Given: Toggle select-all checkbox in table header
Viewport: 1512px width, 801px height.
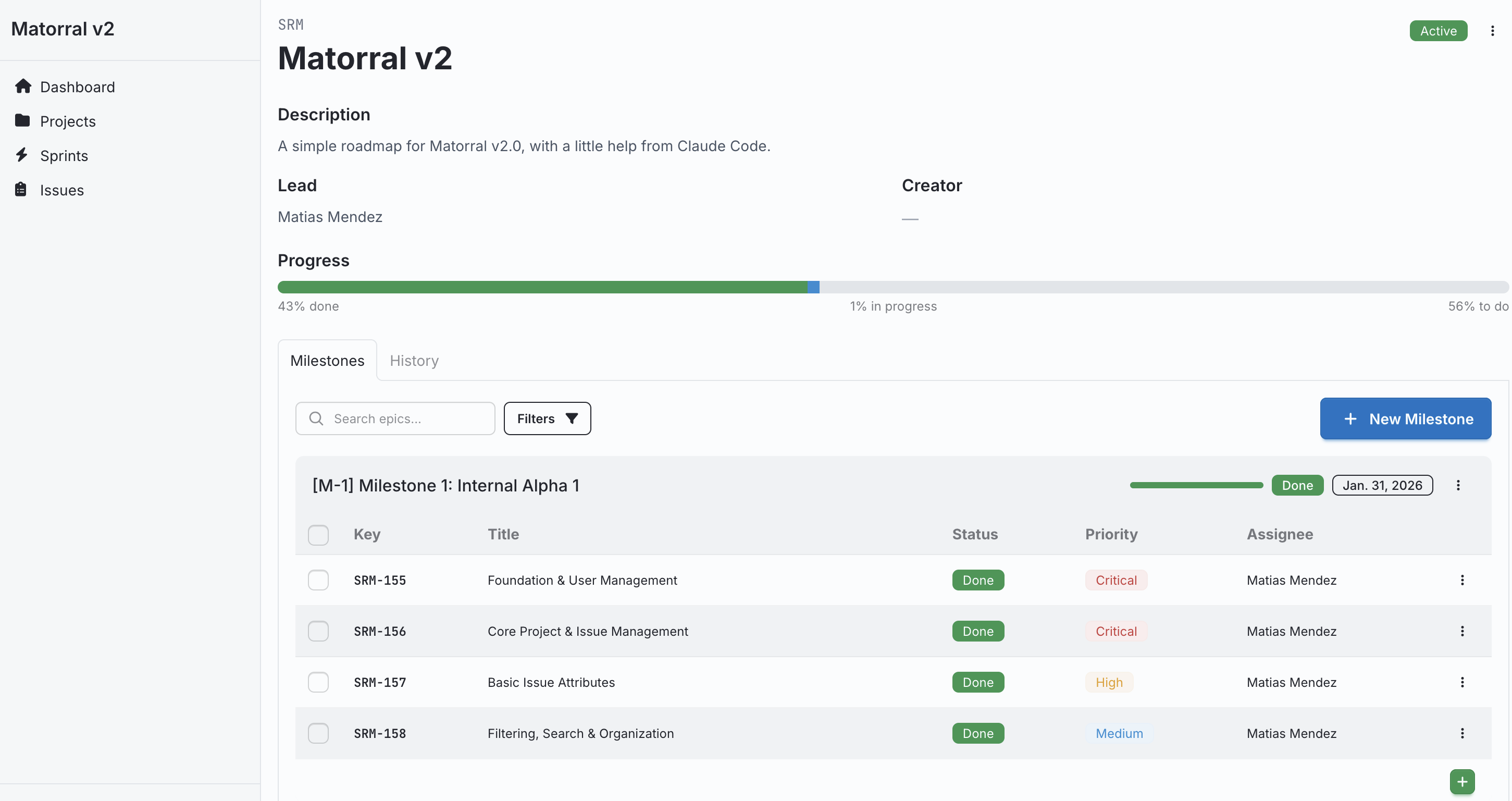Looking at the screenshot, I should [318, 534].
